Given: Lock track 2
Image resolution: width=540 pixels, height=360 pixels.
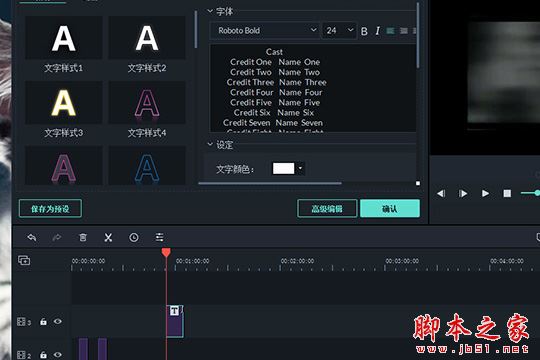Looking at the screenshot, I should point(43,354).
